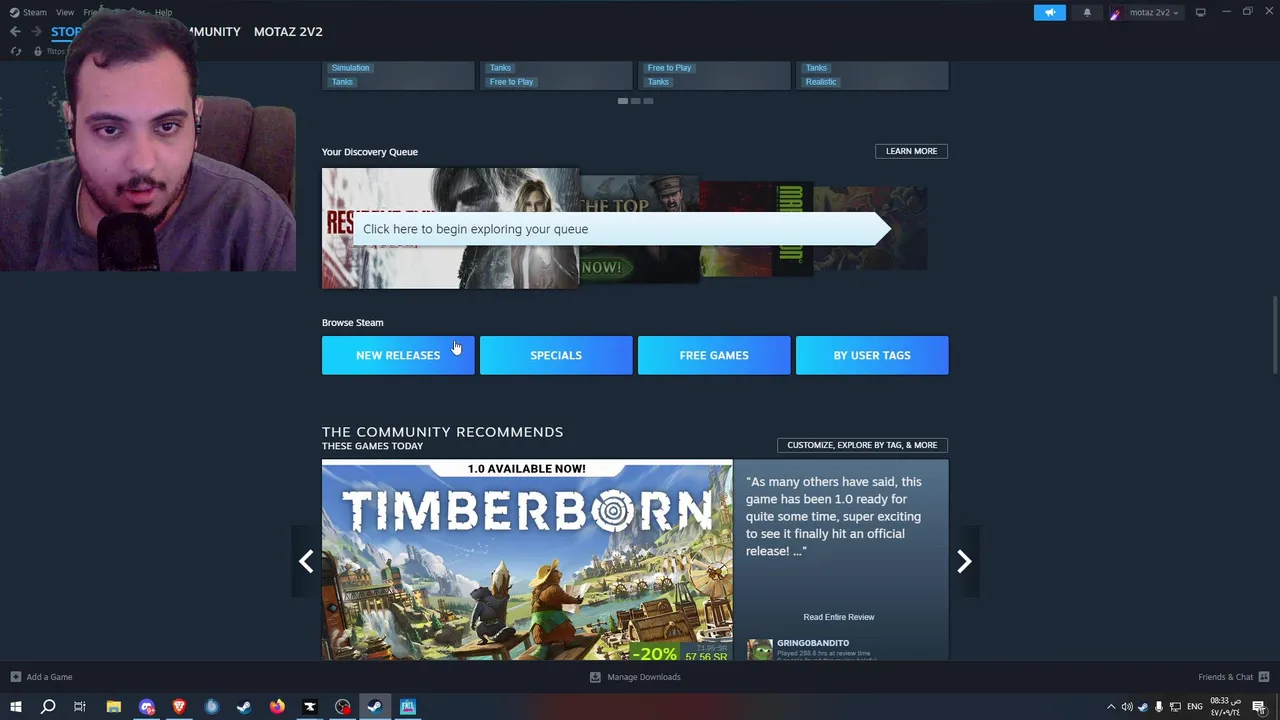1280x720 pixels.
Task: Click the Big Picture mode monitor icon
Action: 1200,12
